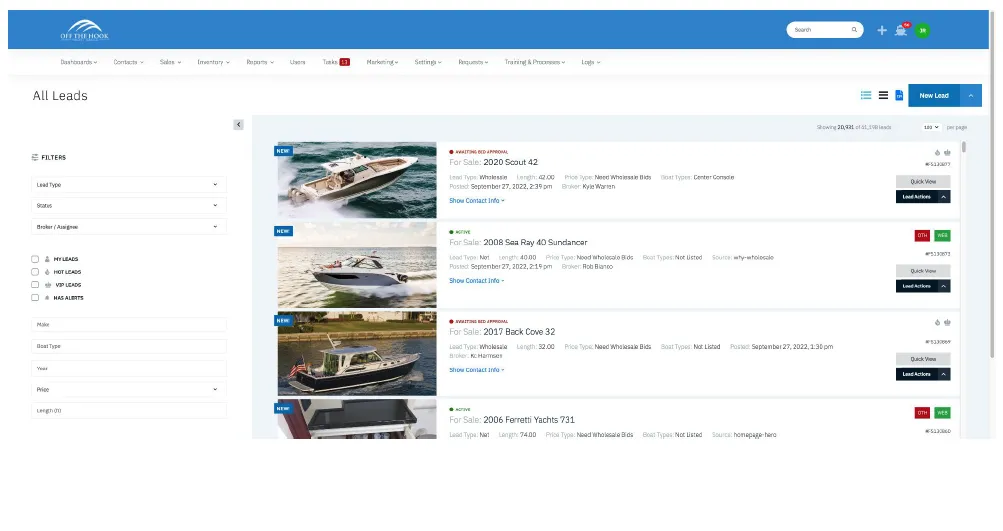Open Quick View for 2017 Back Cove 32

(923, 359)
